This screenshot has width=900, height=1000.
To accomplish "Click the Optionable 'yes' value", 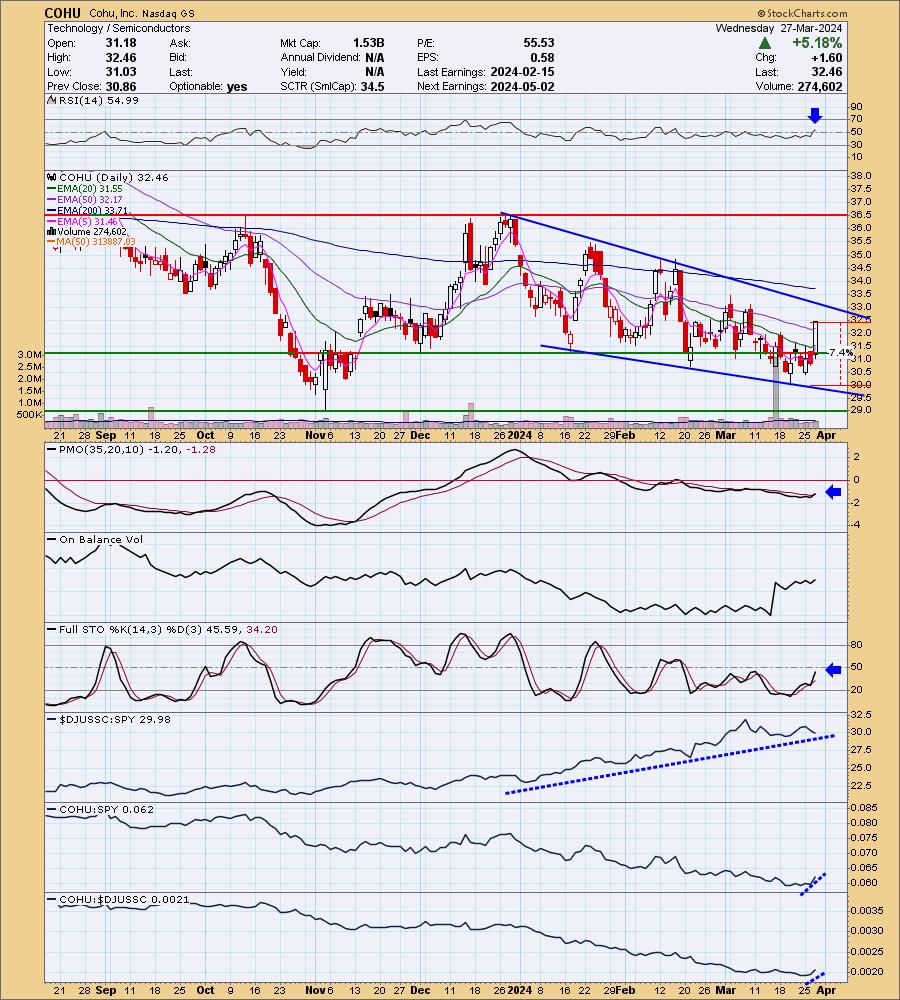I will [237, 87].
